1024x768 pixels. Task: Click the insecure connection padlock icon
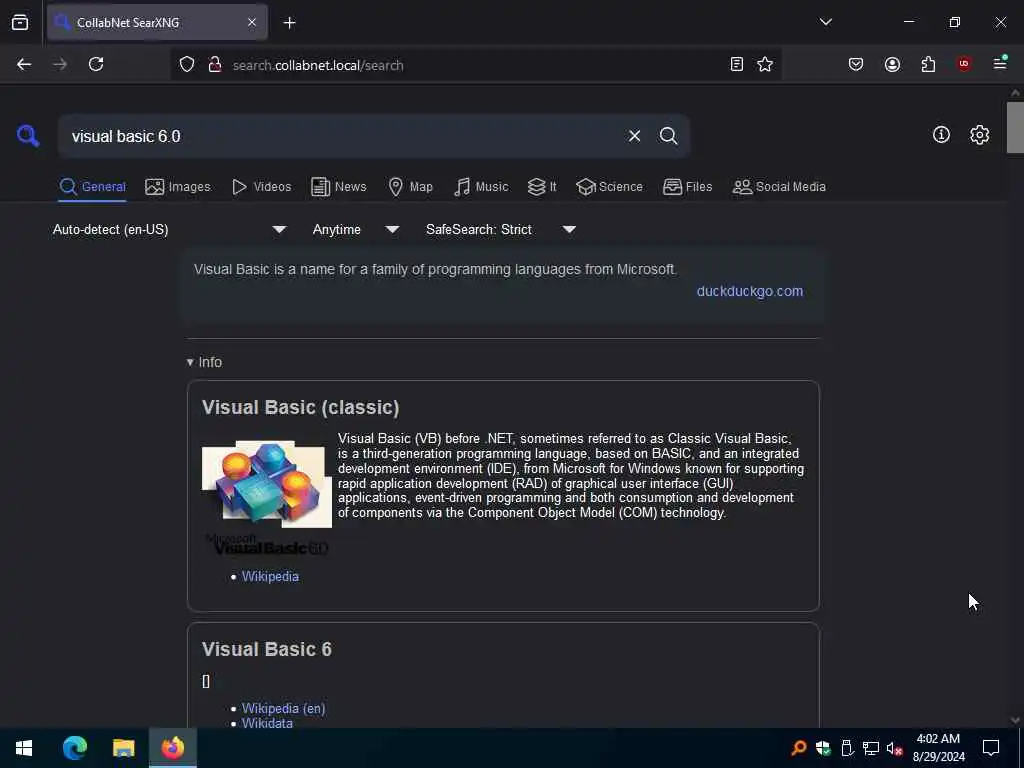click(x=214, y=65)
